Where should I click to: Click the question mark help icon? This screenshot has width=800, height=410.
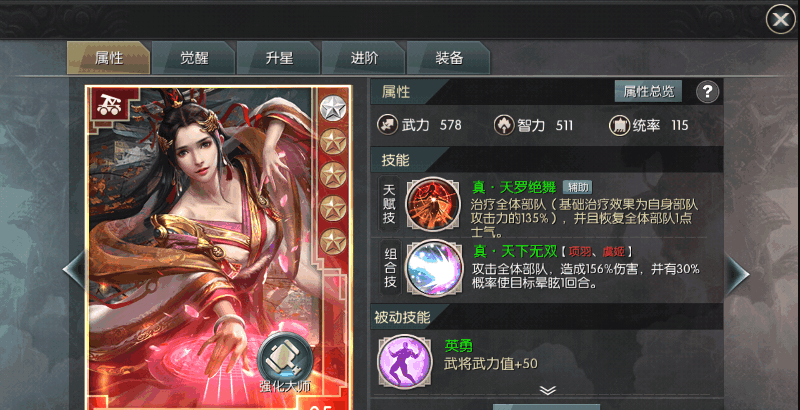[x=707, y=92]
